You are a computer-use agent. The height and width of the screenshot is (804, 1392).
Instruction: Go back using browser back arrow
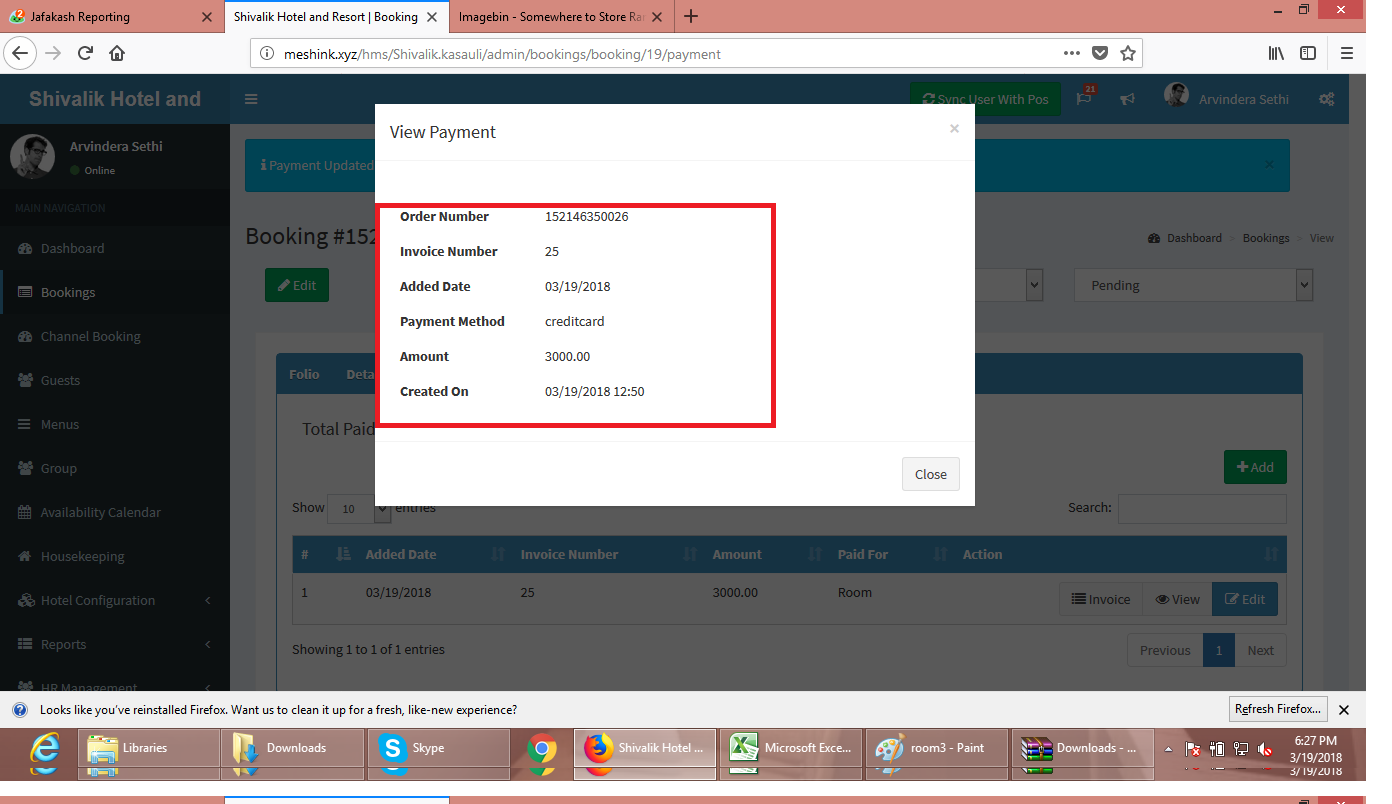tap(22, 53)
